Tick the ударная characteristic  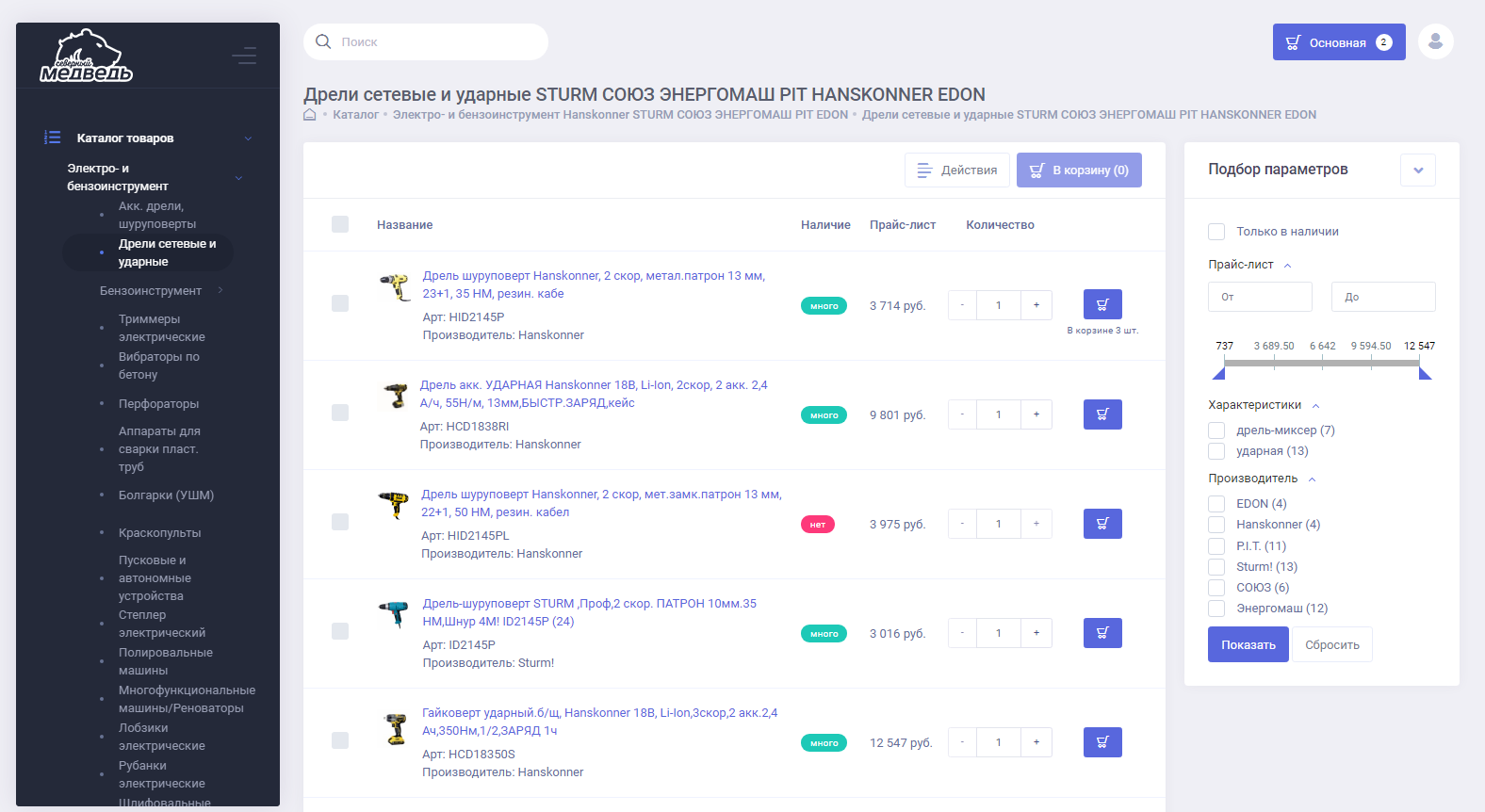pyautogui.click(x=1216, y=451)
